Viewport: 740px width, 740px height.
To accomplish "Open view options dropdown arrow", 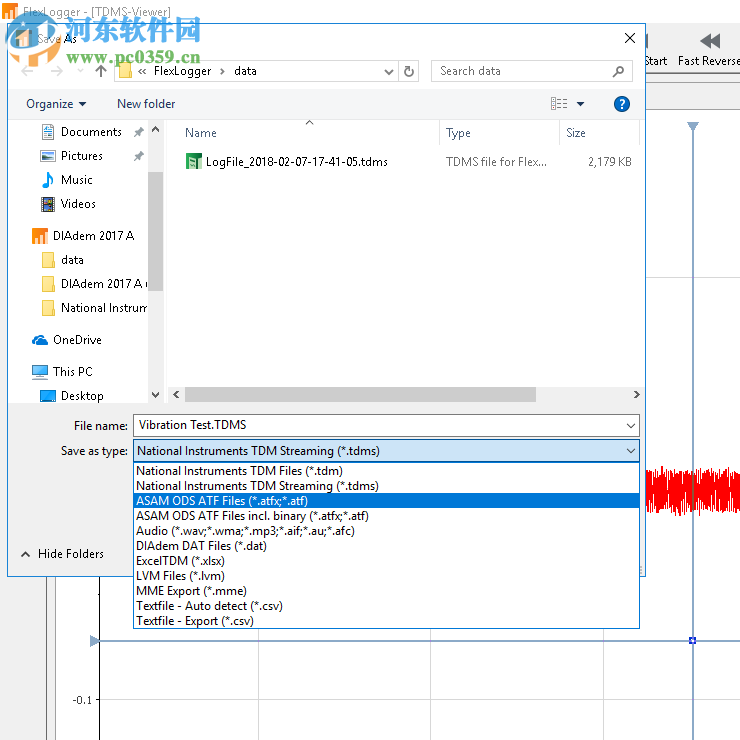I will [x=580, y=104].
